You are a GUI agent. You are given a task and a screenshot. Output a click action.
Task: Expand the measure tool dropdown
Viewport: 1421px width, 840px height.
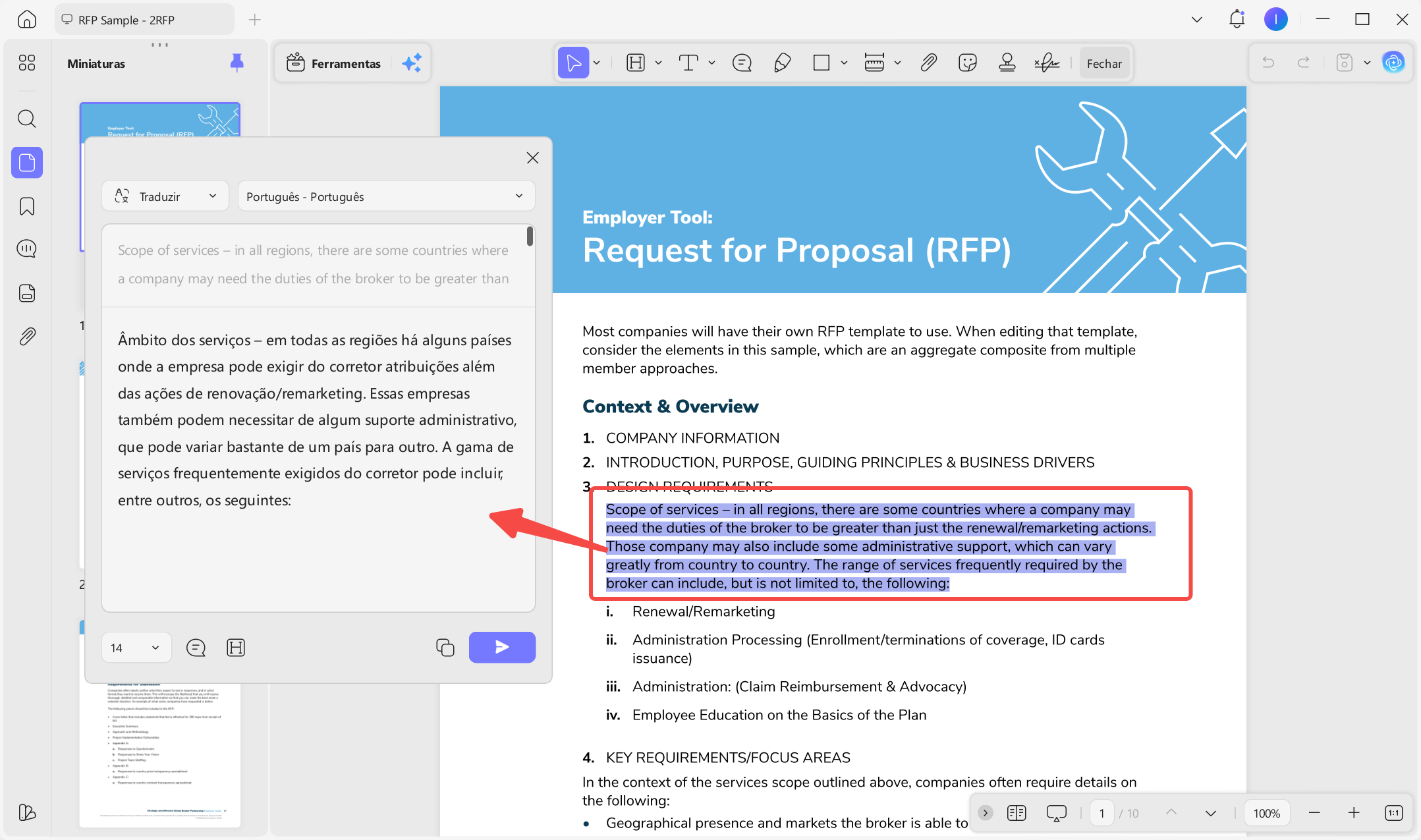[897, 63]
